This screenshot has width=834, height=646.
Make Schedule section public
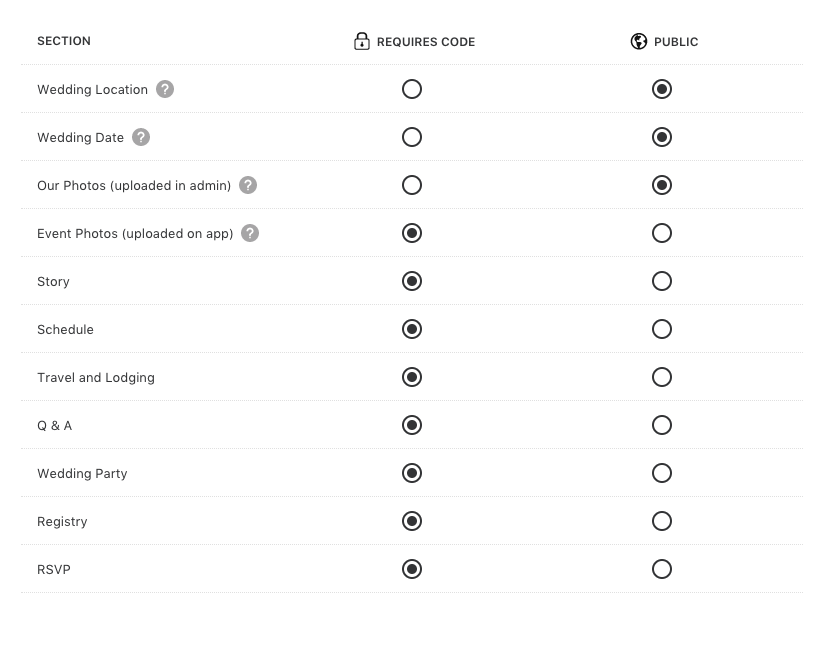(x=662, y=329)
